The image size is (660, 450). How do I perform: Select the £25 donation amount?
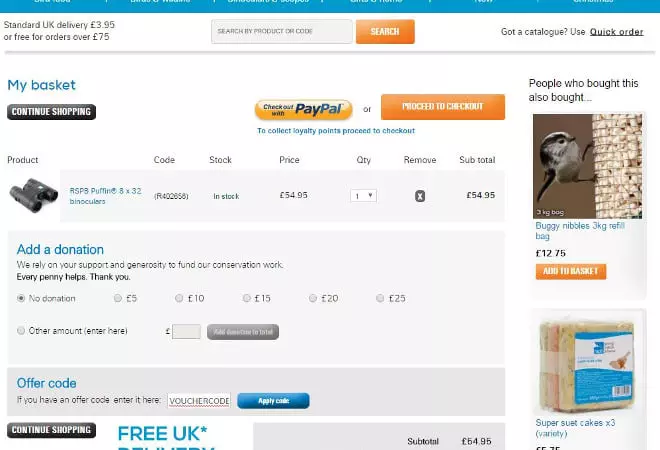click(x=380, y=298)
